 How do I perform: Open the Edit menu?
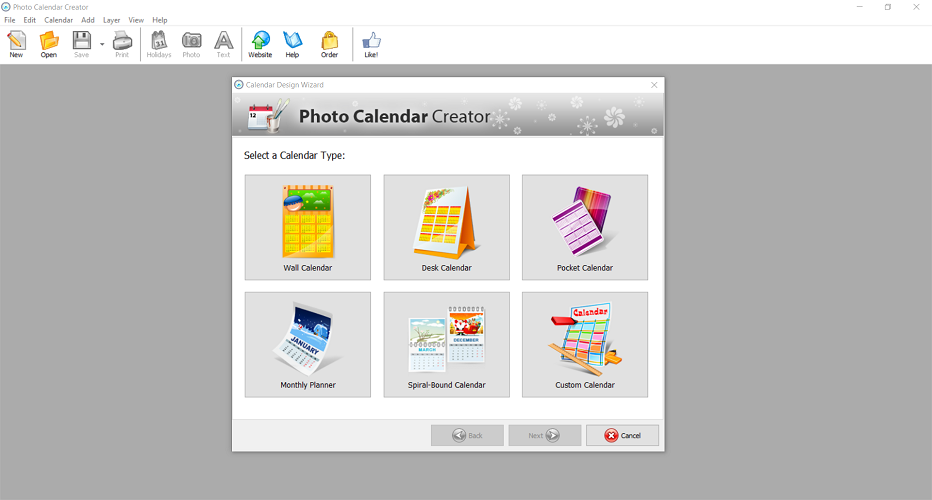pyautogui.click(x=30, y=20)
